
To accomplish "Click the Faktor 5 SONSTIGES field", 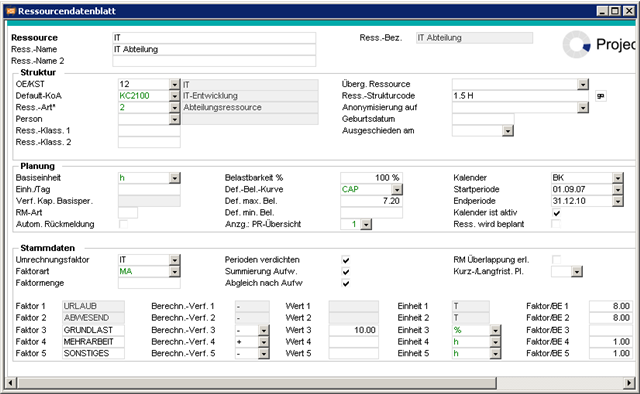I will click(93, 354).
